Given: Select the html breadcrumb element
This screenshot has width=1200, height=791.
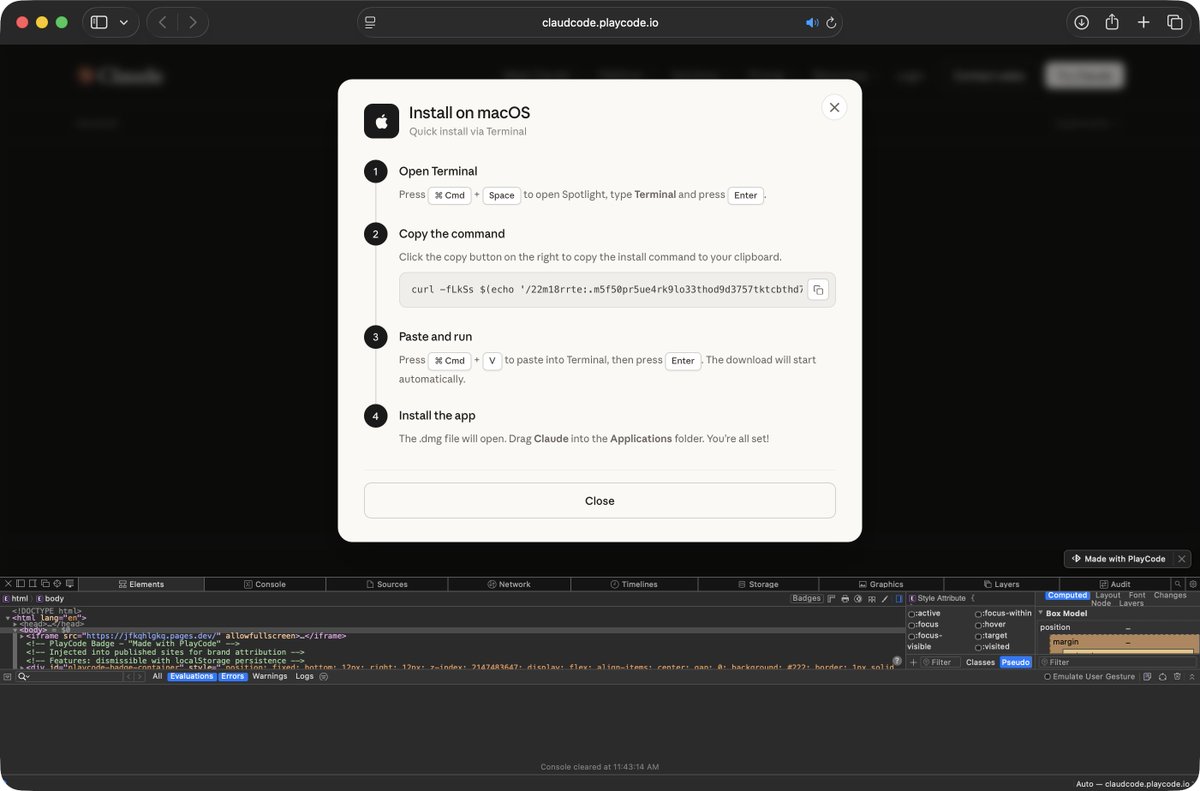Looking at the screenshot, I should 15,599.
